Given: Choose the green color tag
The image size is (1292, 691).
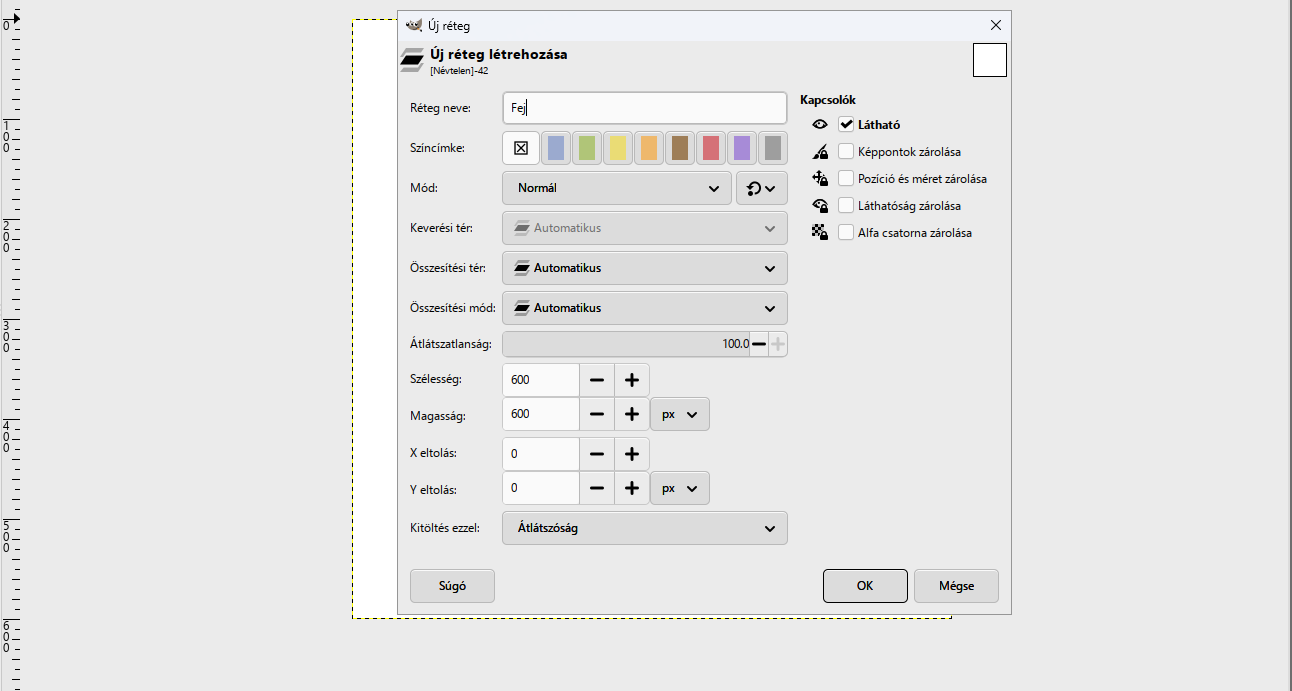Looking at the screenshot, I should (587, 148).
